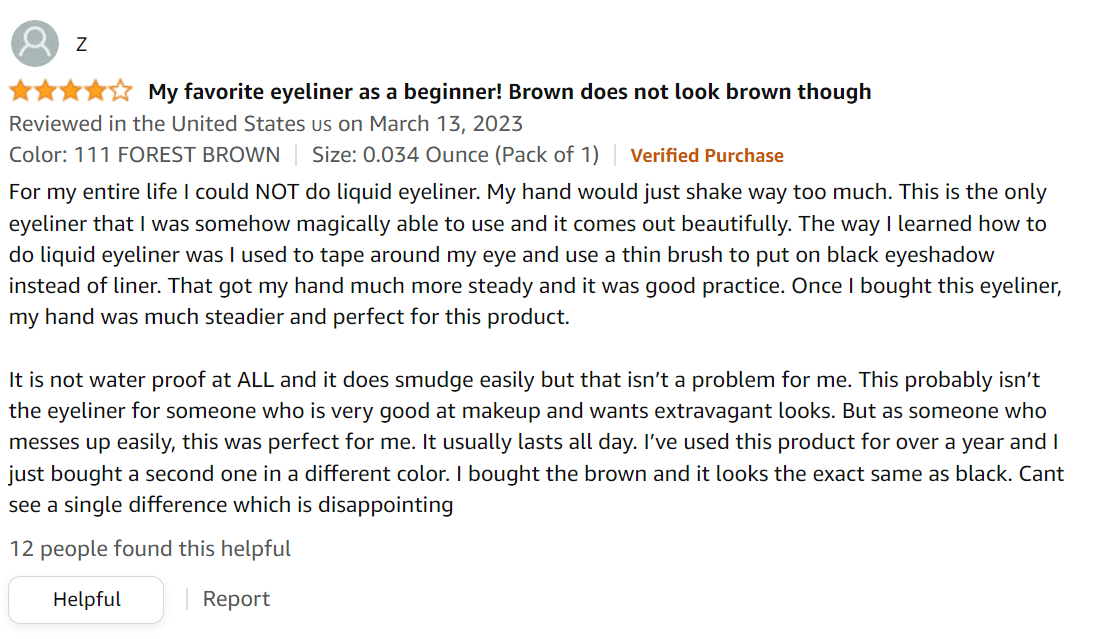
Task: Click the paragraph starting "For my entire life"
Action: point(528,254)
